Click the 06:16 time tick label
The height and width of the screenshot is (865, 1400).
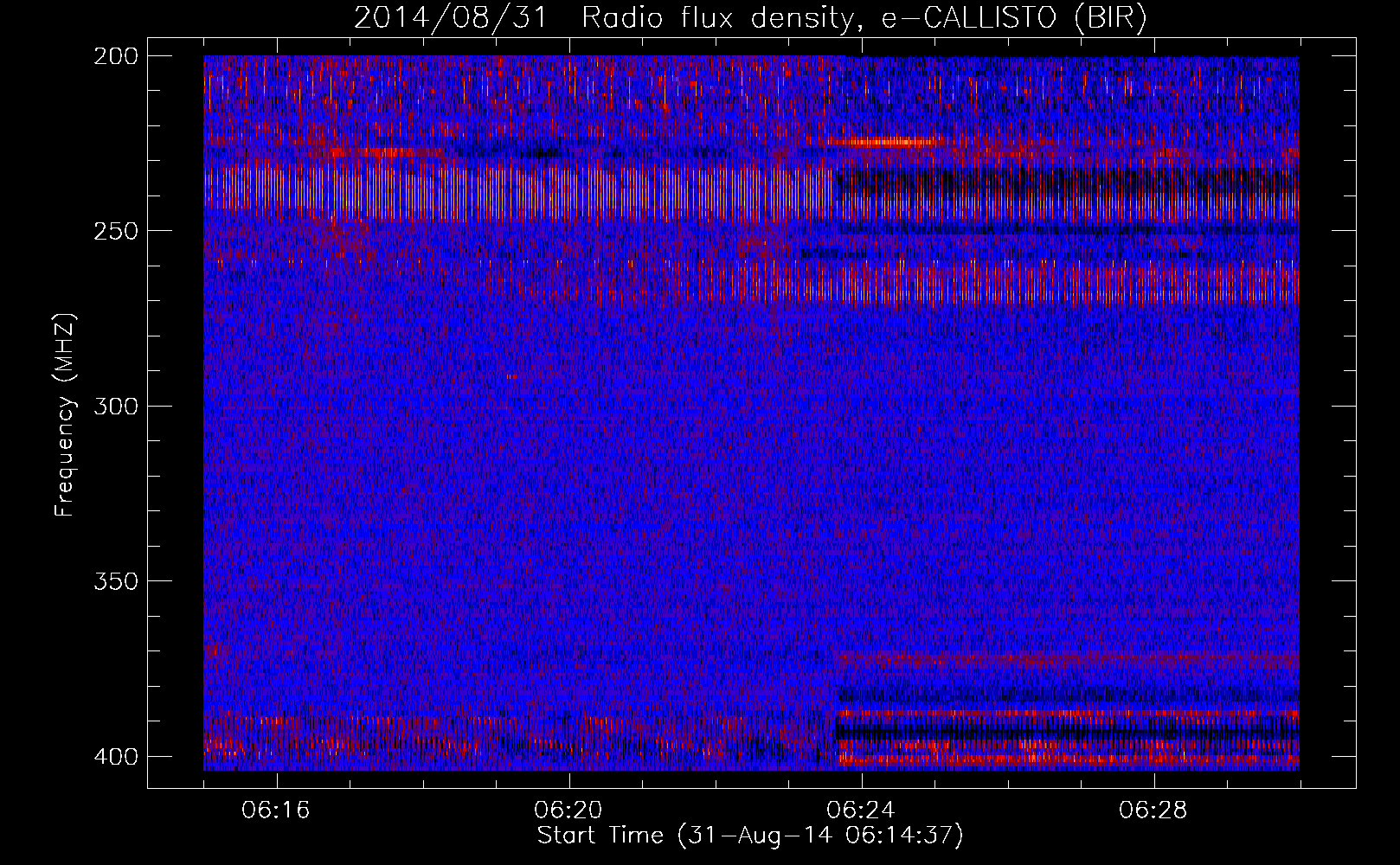click(x=276, y=811)
